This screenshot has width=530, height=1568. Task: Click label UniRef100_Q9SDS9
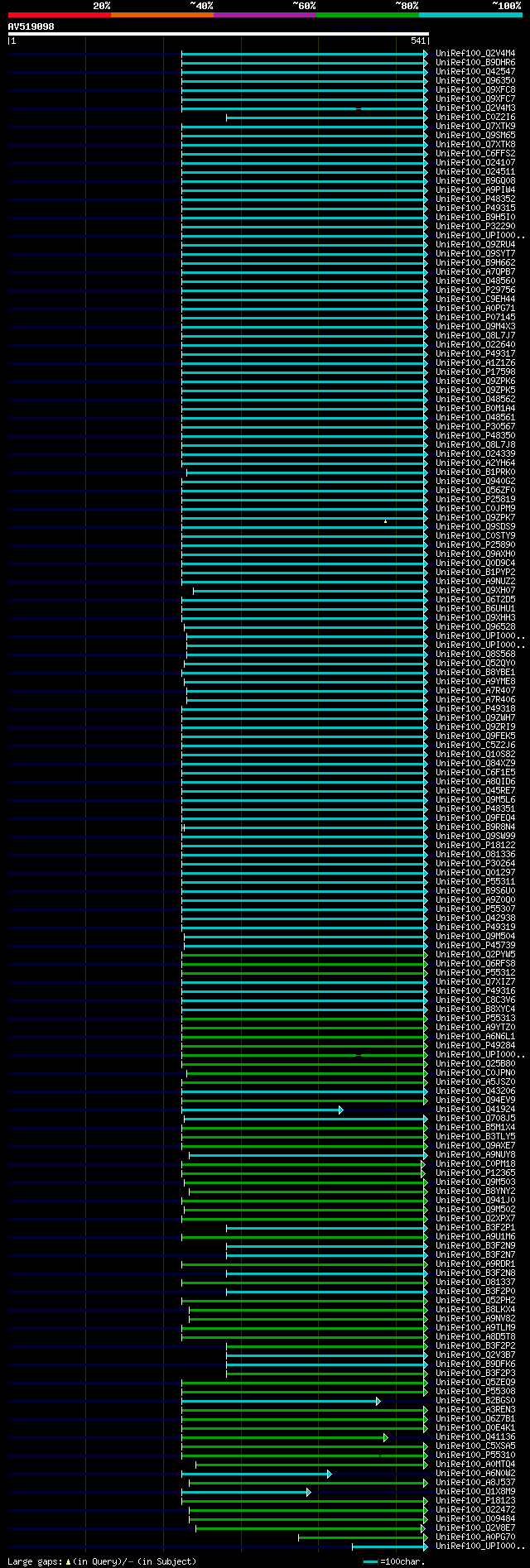point(475,526)
